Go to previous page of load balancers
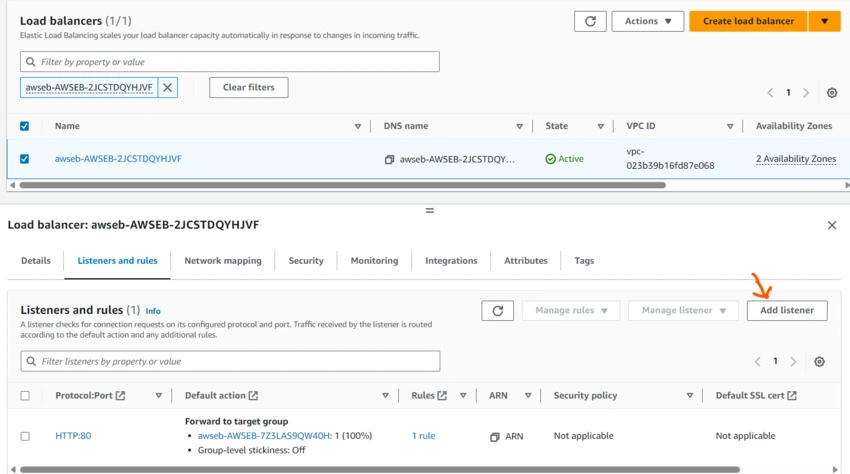 pos(770,93)
